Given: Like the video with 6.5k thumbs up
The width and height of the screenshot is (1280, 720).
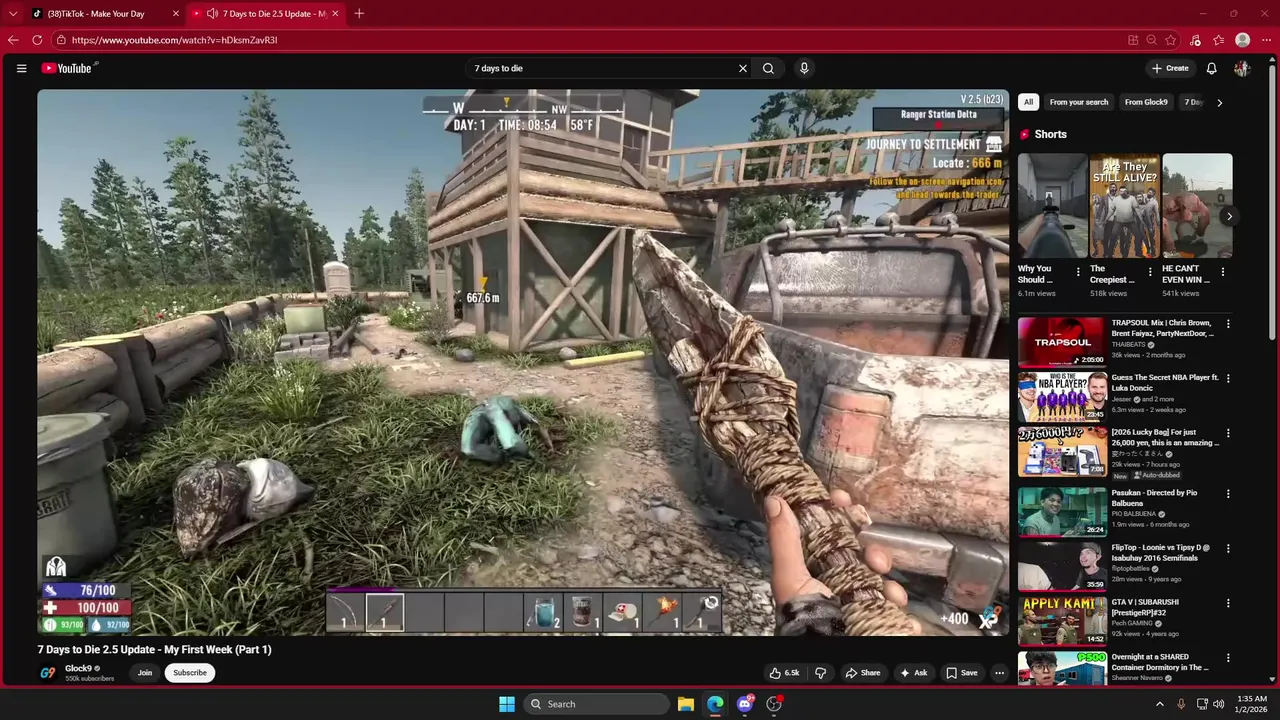Looking at the screenshot, I should point(784,673).
